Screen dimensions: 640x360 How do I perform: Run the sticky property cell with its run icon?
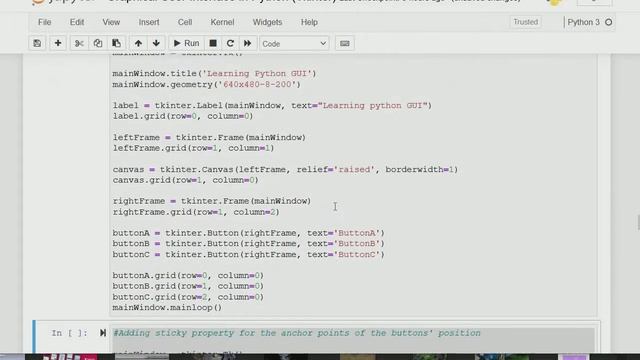(x=103, y=333)
